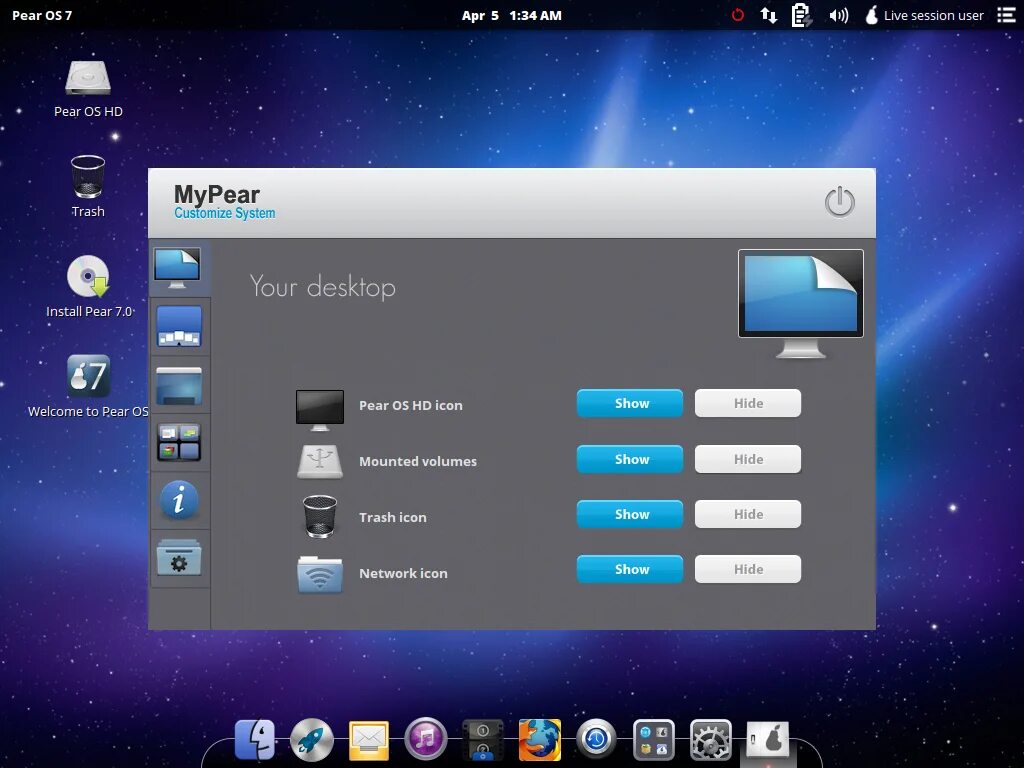Open the clock backup dock icon
Screen dimensions: 1024x768
596,739
